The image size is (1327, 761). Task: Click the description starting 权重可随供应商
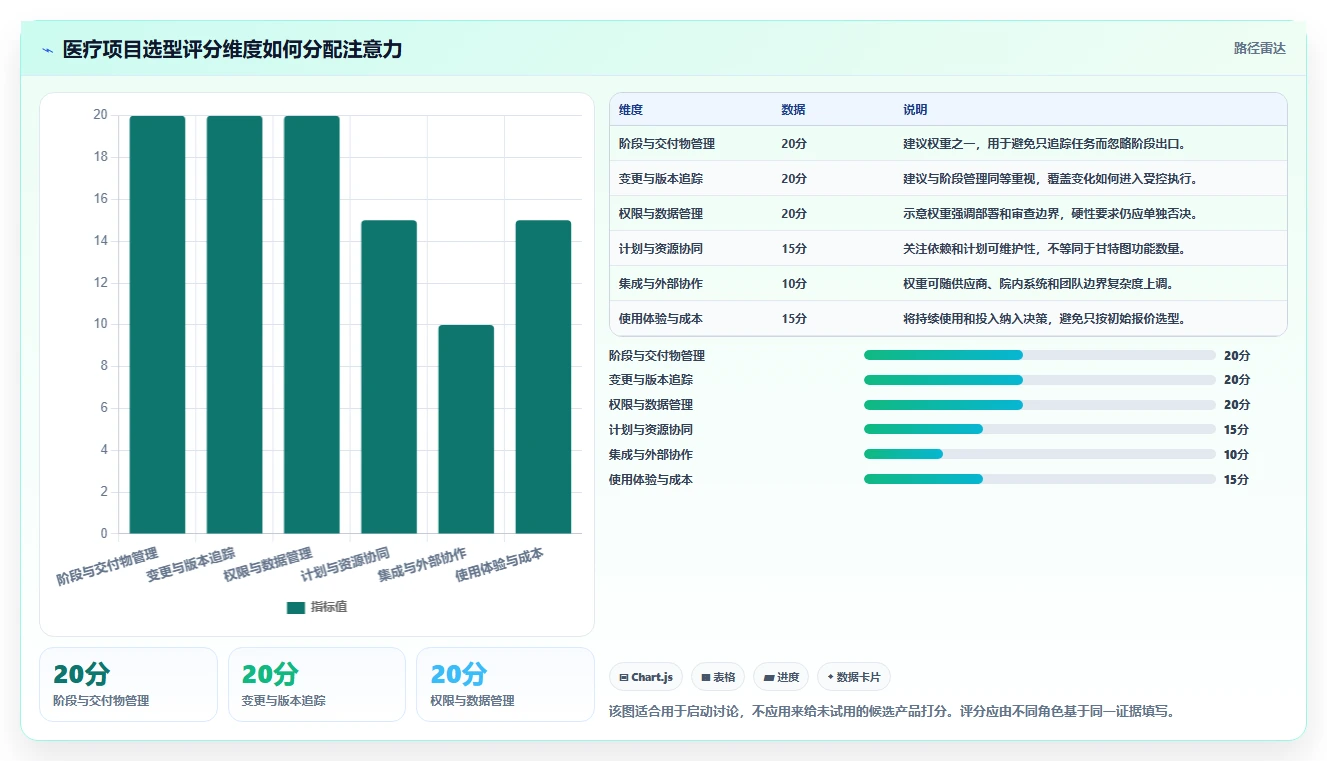point(1038,284)
